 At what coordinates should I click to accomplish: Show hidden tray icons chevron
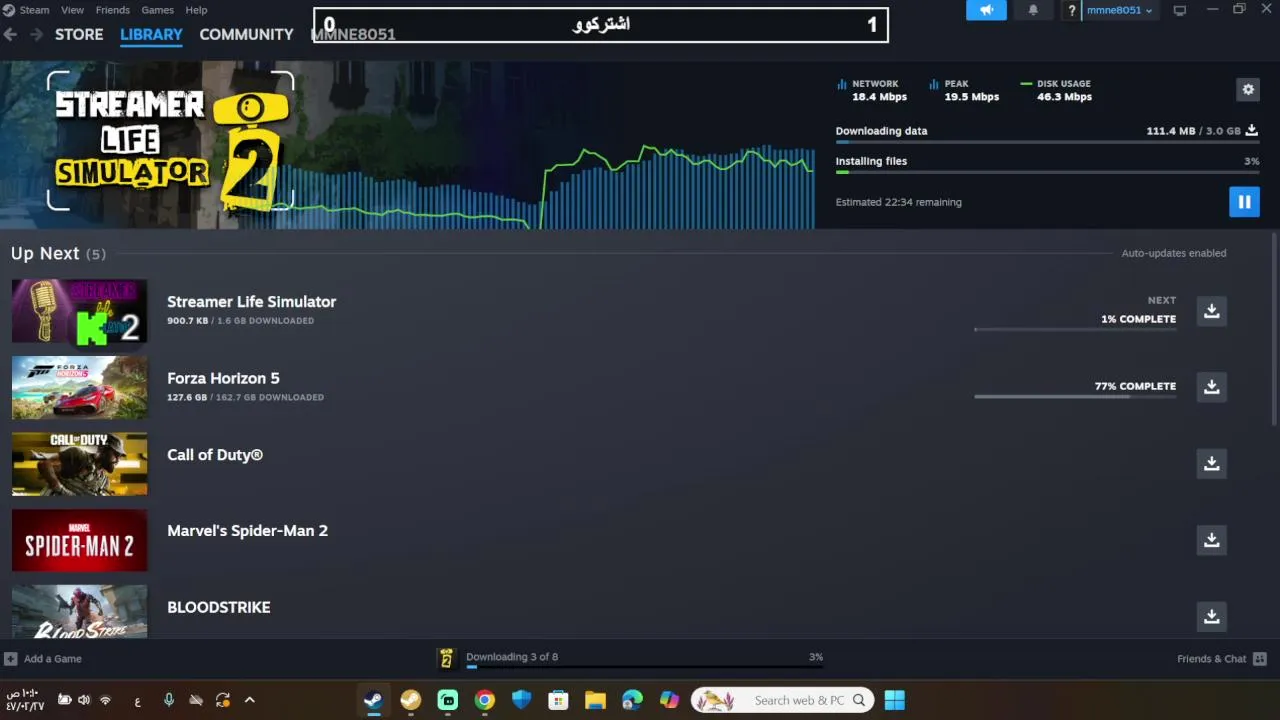pyautogui.click(x=249, y=700)
